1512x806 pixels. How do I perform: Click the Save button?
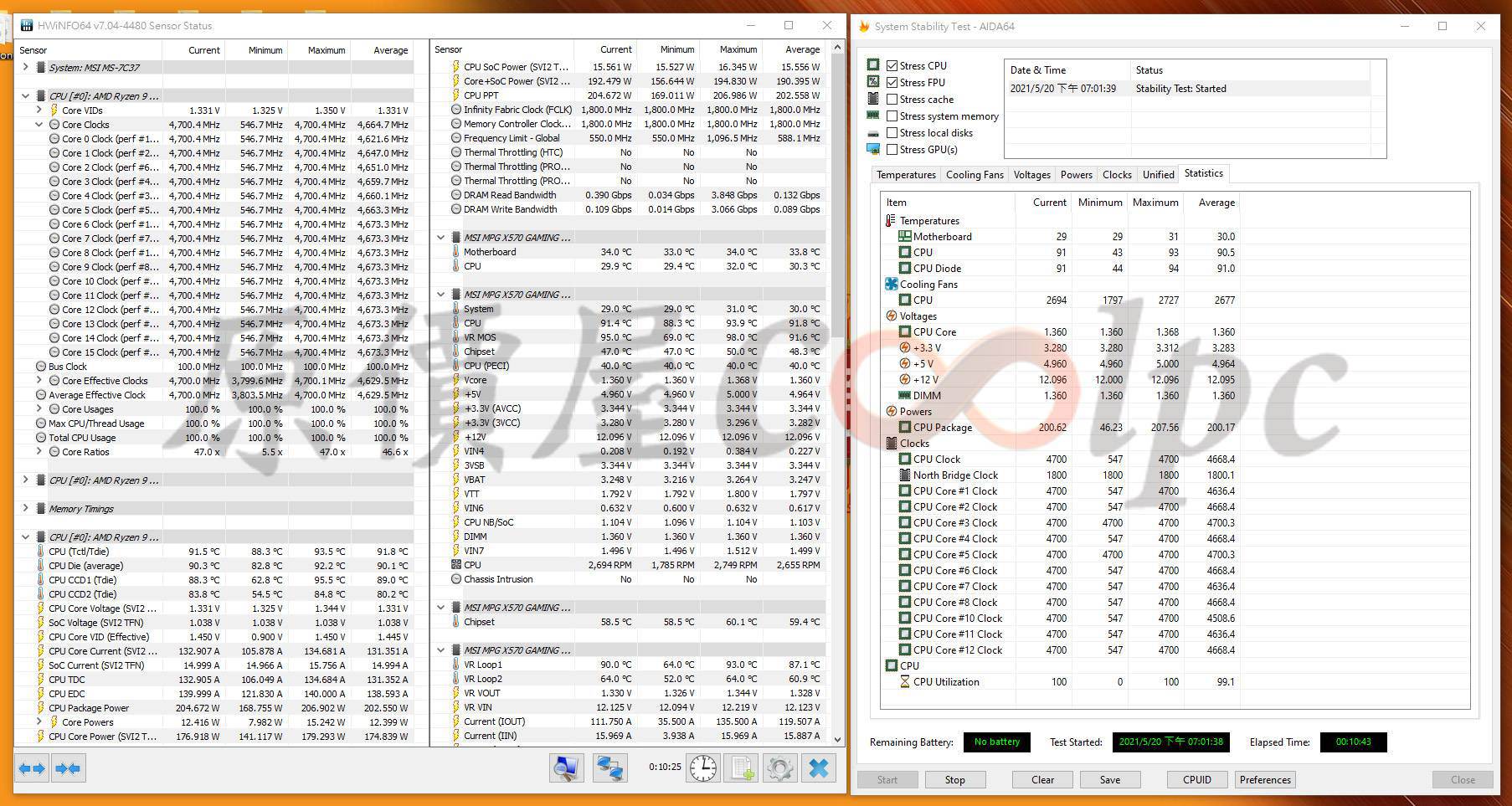[1109, 779]
